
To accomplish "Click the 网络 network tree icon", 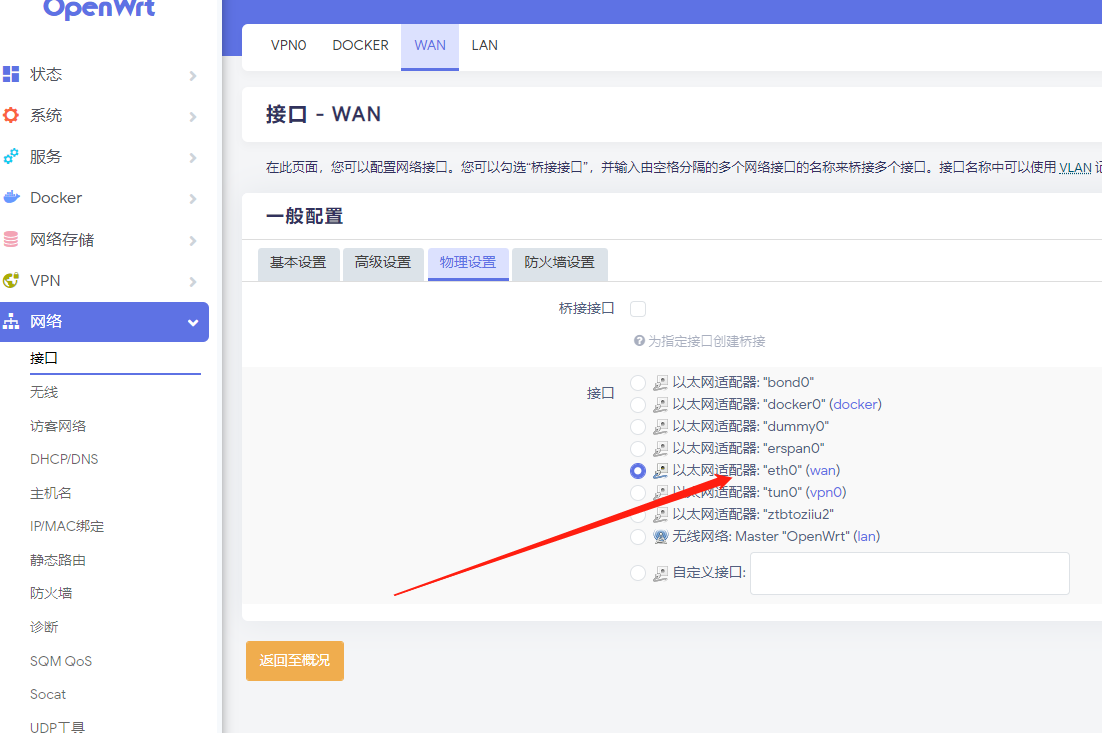I will pyautogui.click(x=11, y=321).
